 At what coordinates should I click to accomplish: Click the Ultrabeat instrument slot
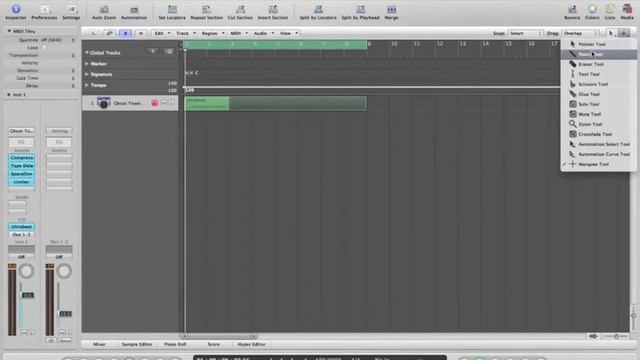pos(21,227)
